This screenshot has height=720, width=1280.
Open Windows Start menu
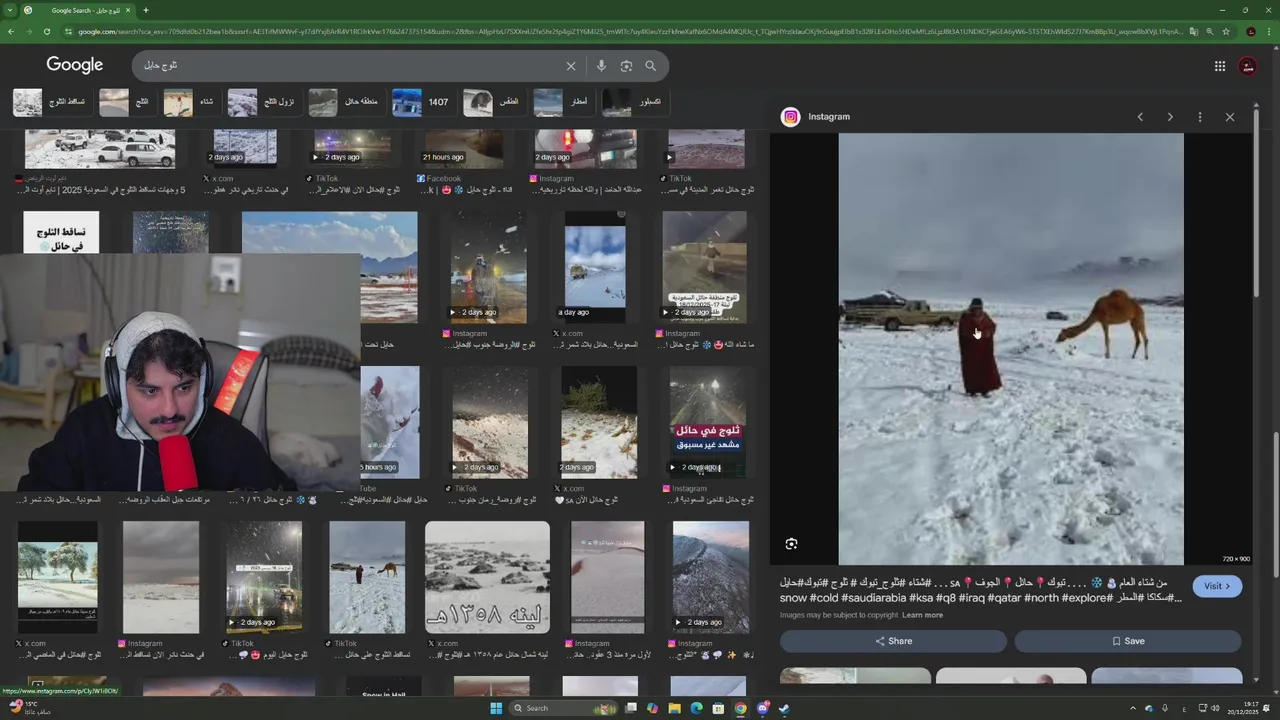point(495,708)
